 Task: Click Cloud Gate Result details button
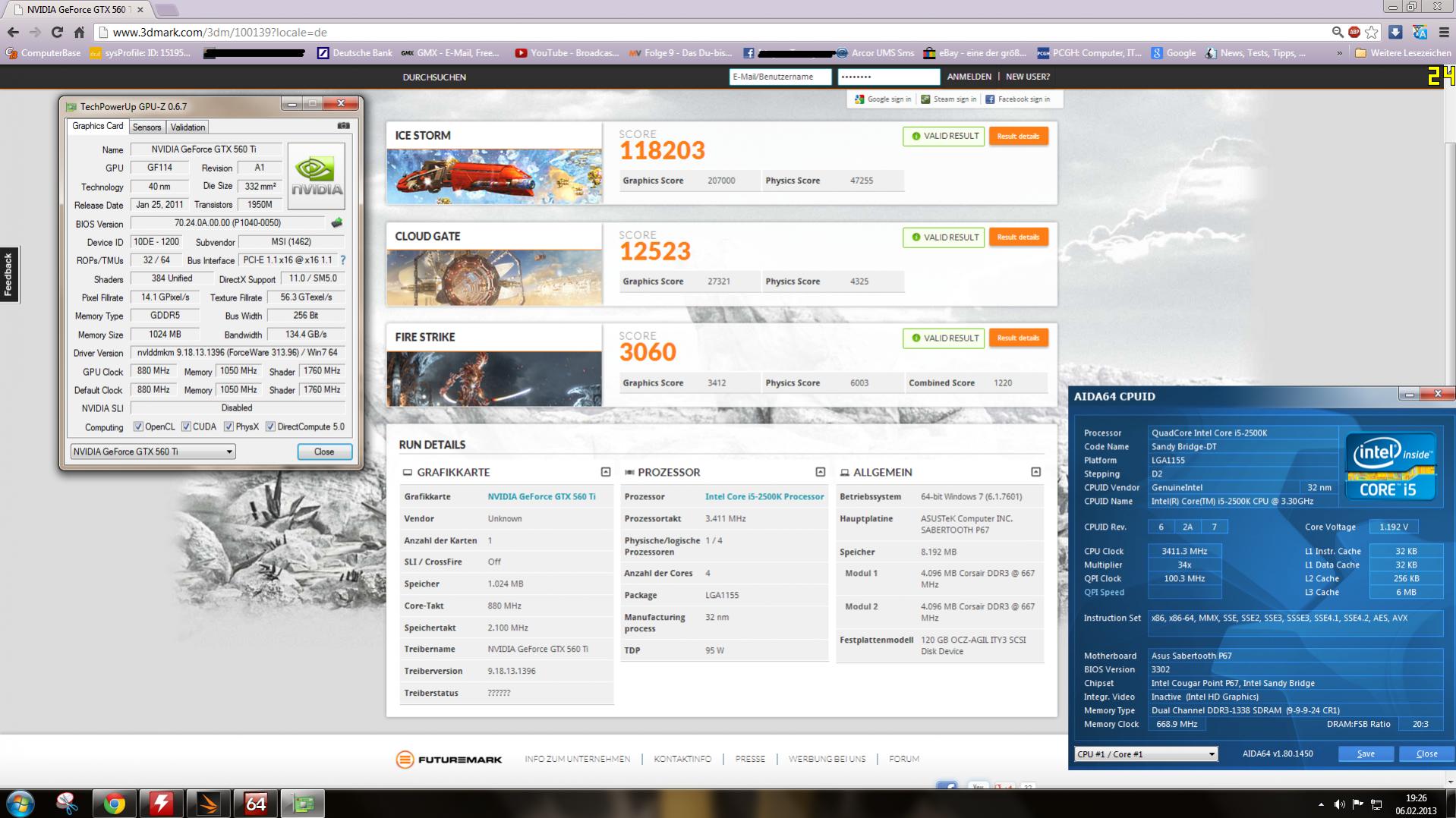click(1018, 238)
